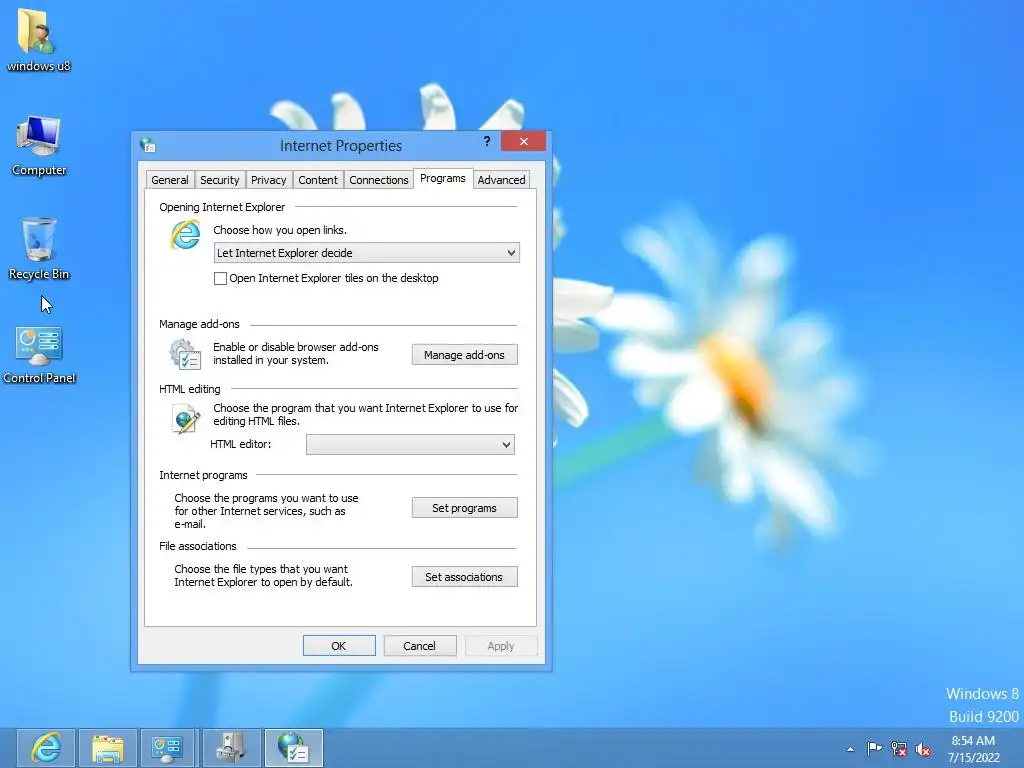Click the Set associations button
Image resolution: width=1024 pixels, height=768 pixels.
tap(464, 577)
